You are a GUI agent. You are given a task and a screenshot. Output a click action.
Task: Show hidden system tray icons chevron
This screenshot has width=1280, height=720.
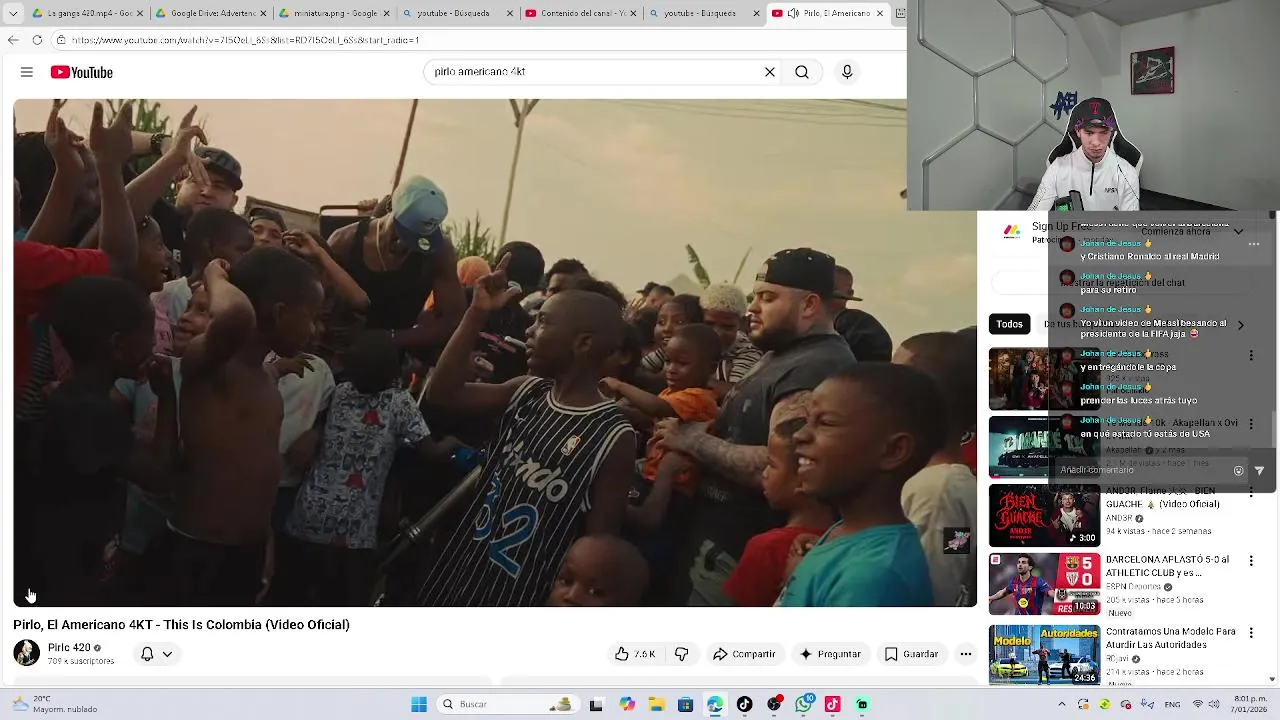click(x=1062, y=704)
